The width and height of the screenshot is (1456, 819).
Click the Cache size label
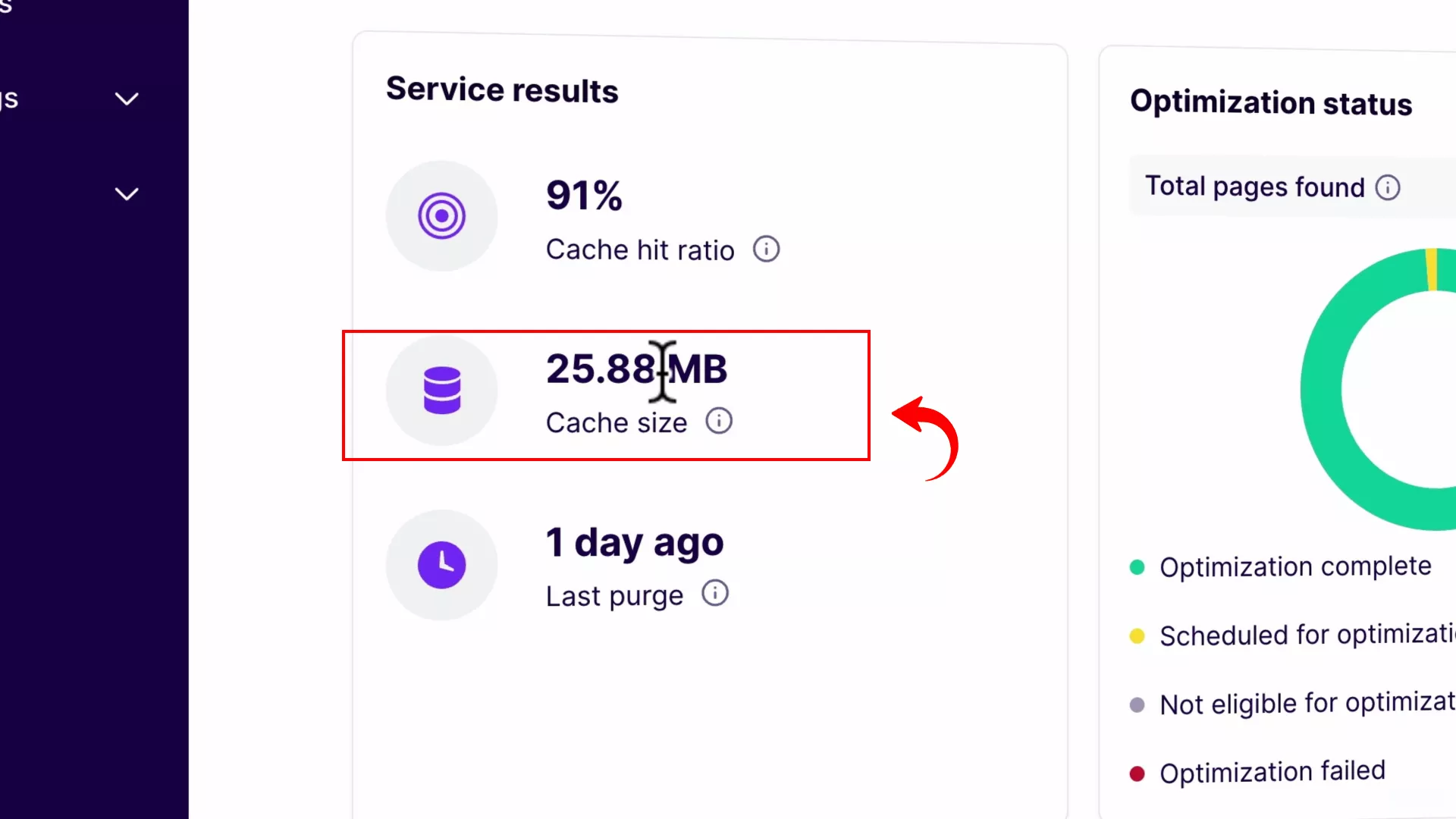pos(617,422)
